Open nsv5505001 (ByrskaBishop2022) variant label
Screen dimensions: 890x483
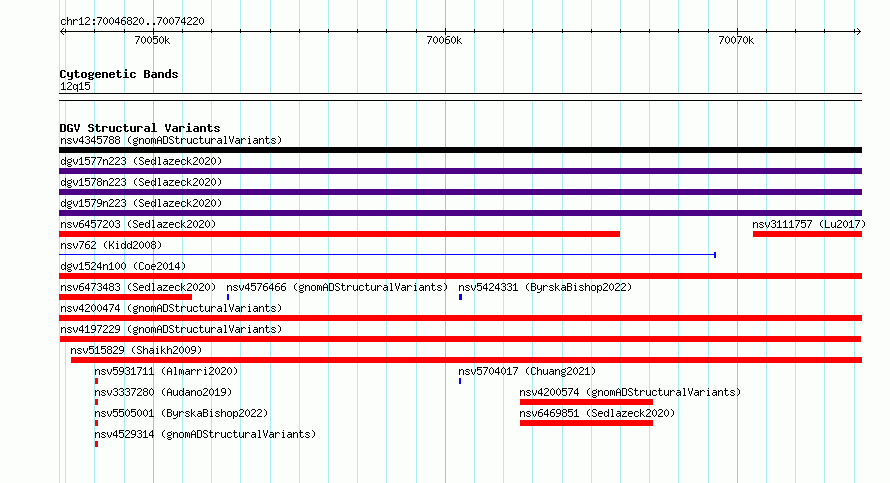pos(181,413)
